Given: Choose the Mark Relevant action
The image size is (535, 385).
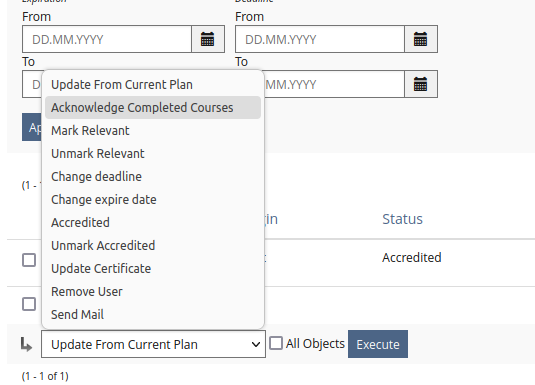Looking at the screenshot, I should (x=153, y=130).
